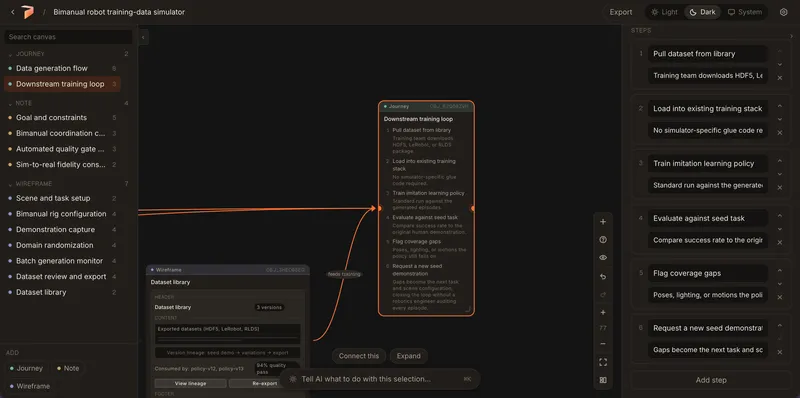The image size is (800, 398).
Task: Click View lineage in Dataset library card
Action: (190, 384)
